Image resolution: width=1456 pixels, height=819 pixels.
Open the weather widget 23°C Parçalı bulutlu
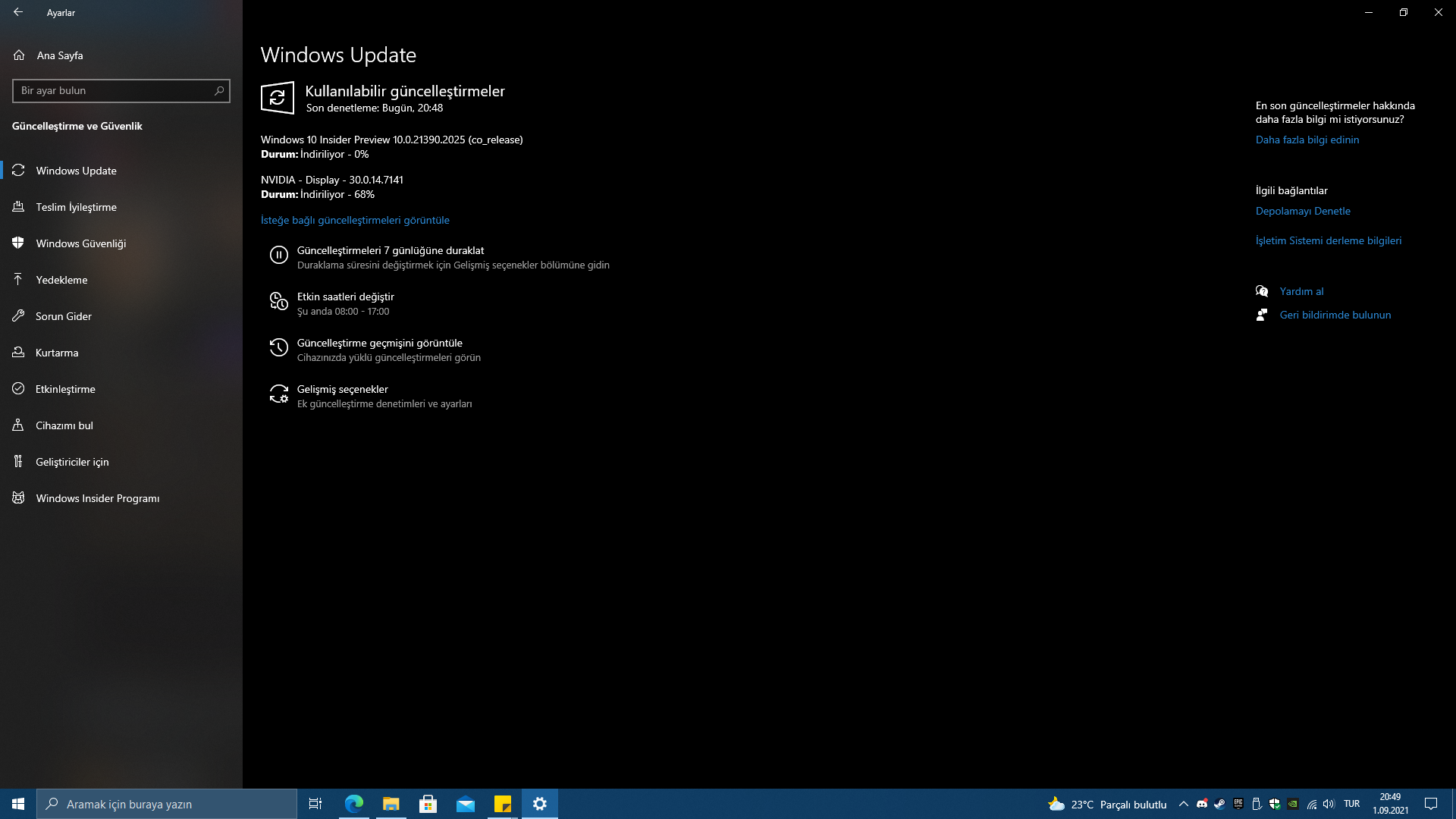click(1107, 804)
